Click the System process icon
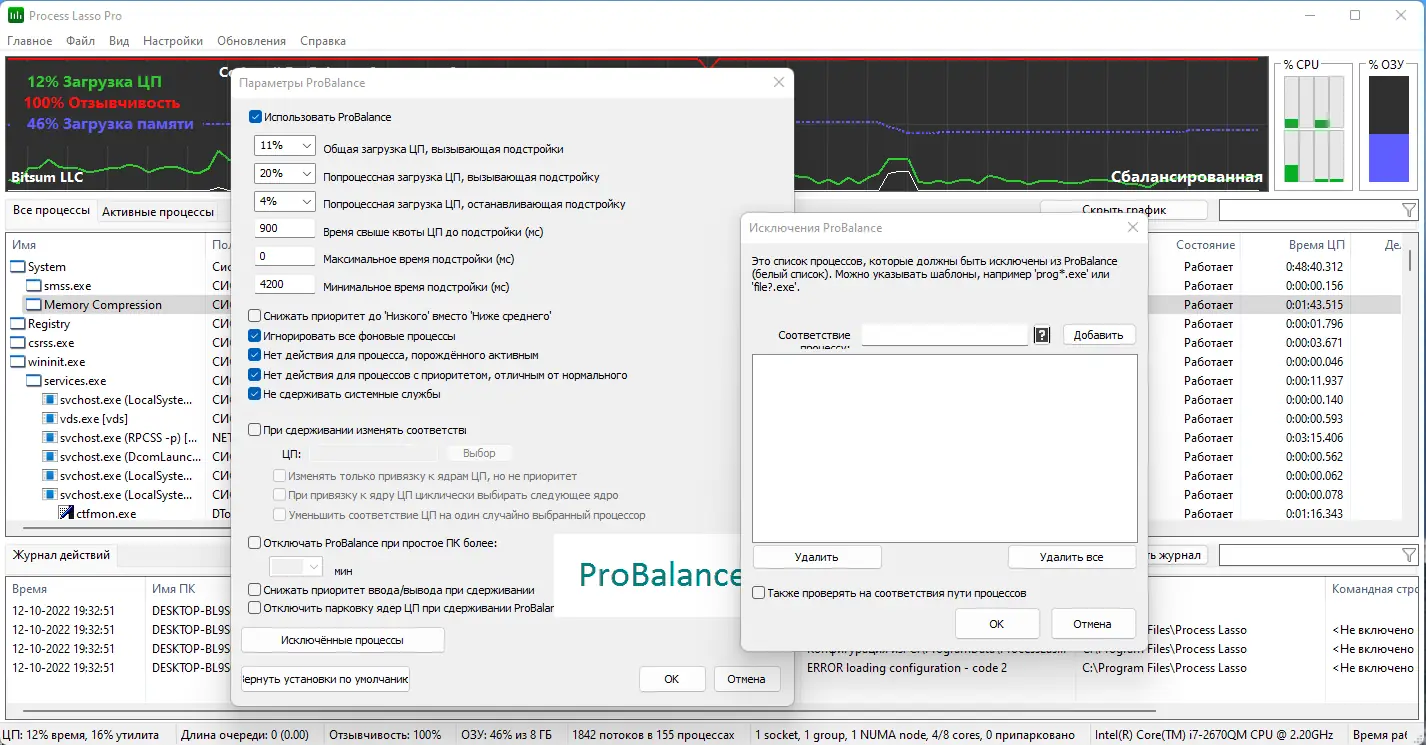The height and width of the screenshot is (745, 1426). tap(18, 267)
